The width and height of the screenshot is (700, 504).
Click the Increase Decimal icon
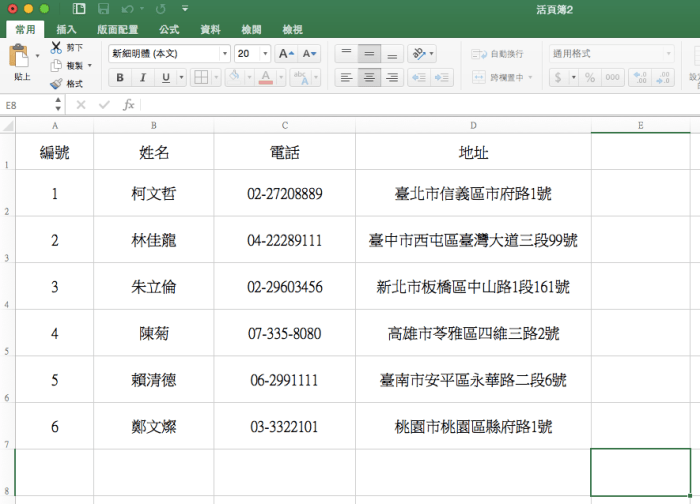click(x=640, y=78)
